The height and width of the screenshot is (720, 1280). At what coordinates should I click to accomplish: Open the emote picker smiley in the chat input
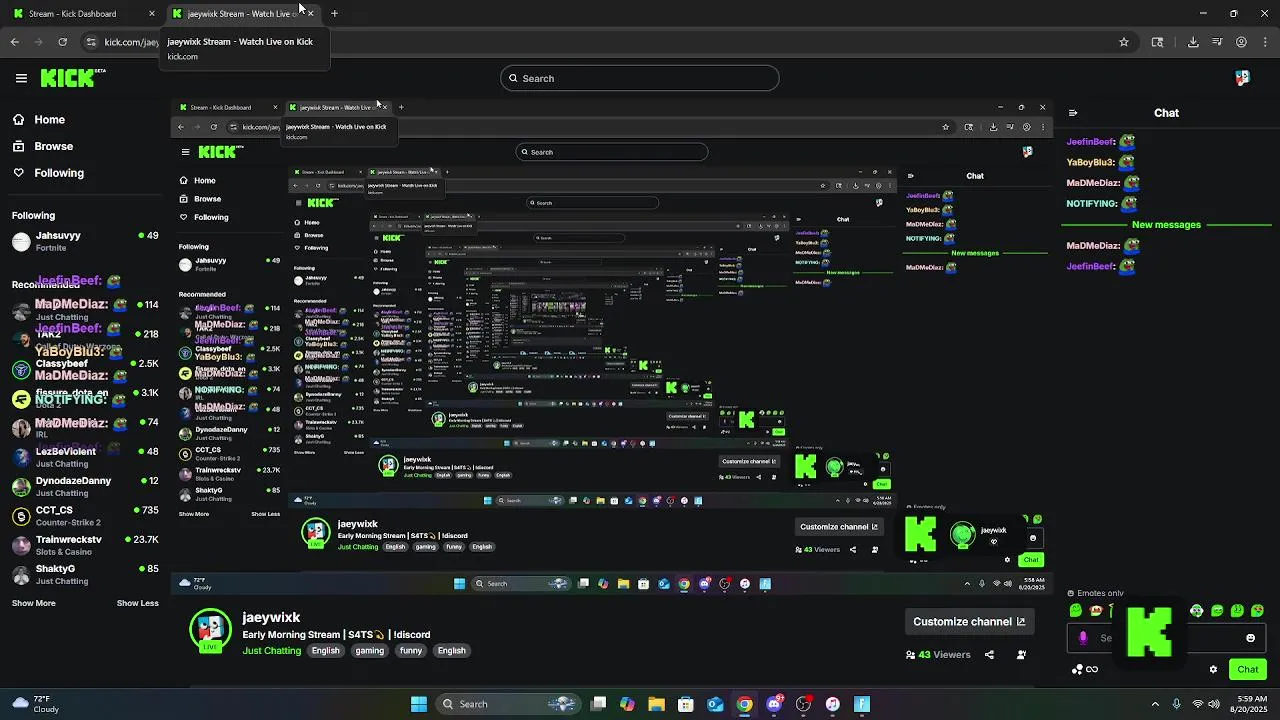[1250, 638]
